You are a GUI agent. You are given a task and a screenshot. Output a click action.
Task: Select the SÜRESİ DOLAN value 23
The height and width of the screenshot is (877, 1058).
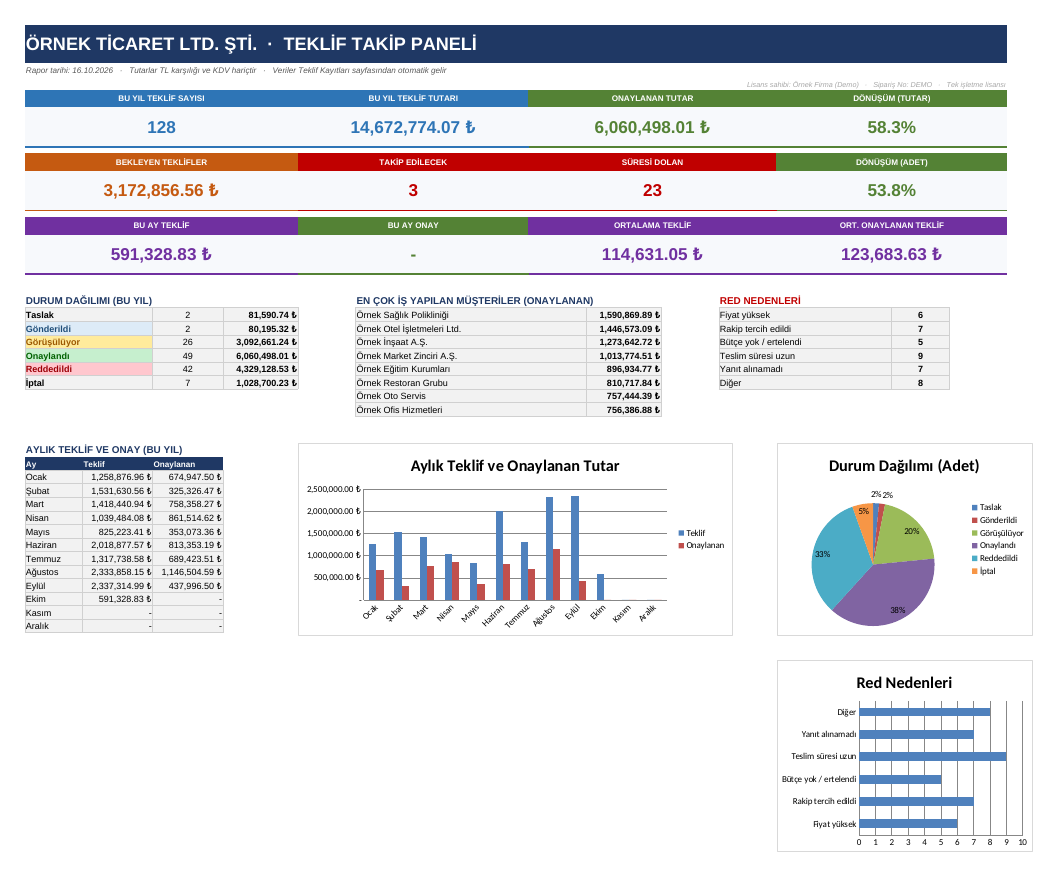tap(652, 190)
